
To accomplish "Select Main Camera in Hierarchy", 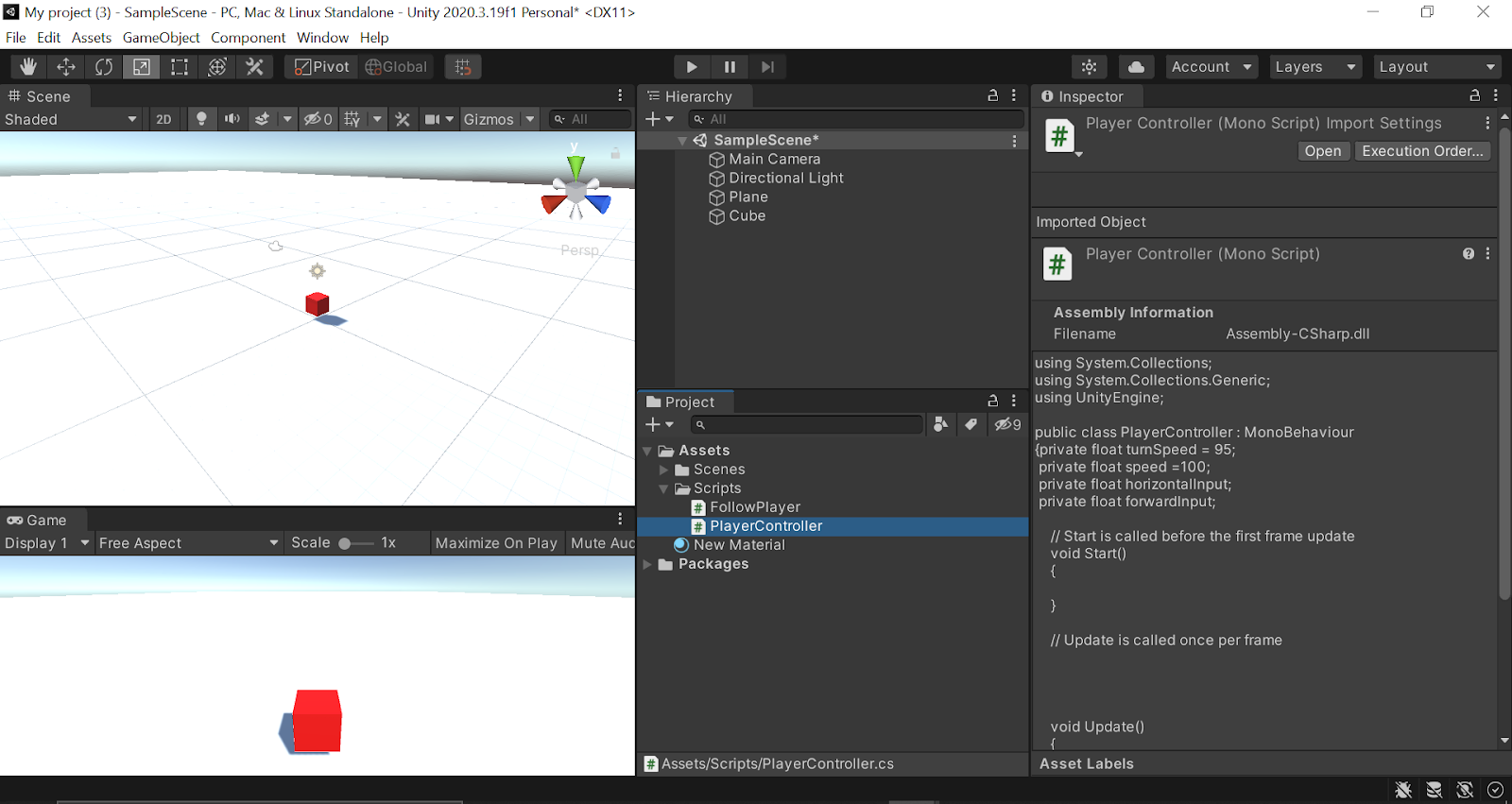I will click(774, 159).
